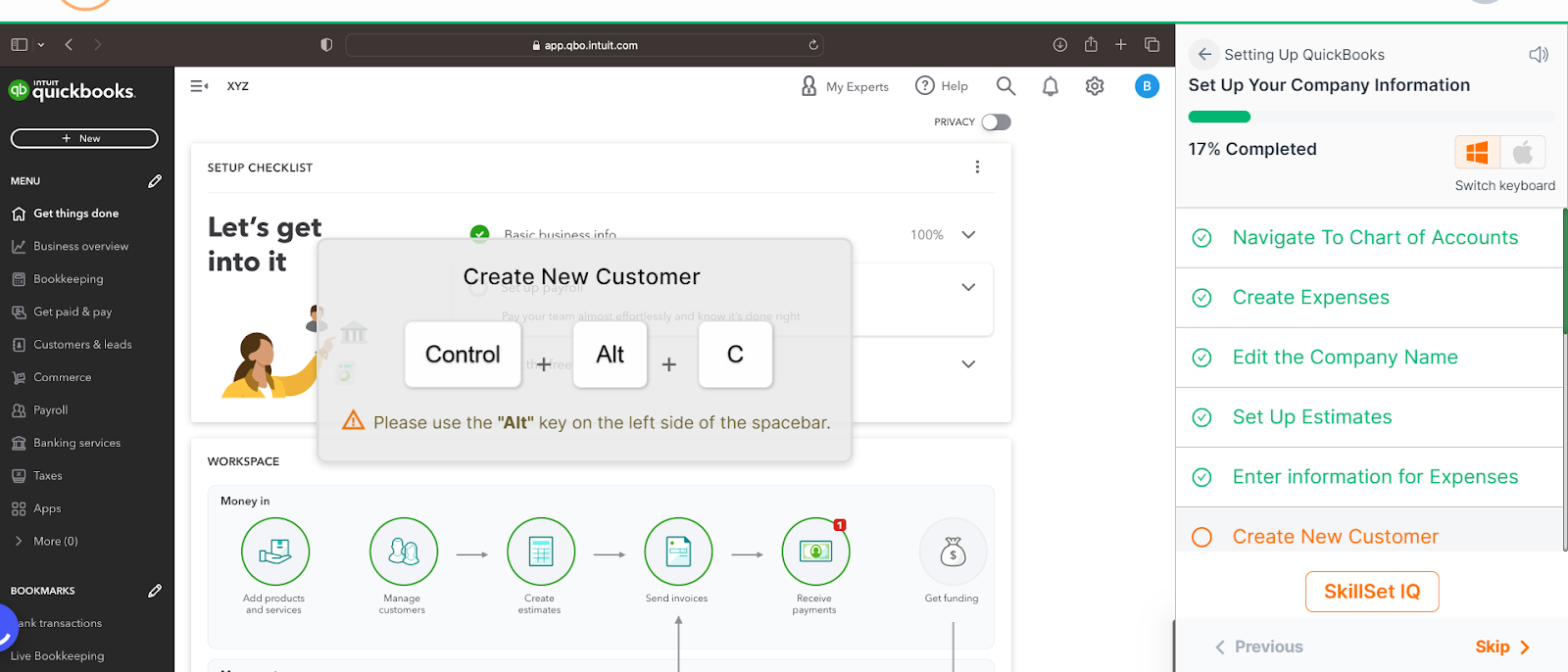
Task: Open the settings gear
Action: pos(1095,86)
